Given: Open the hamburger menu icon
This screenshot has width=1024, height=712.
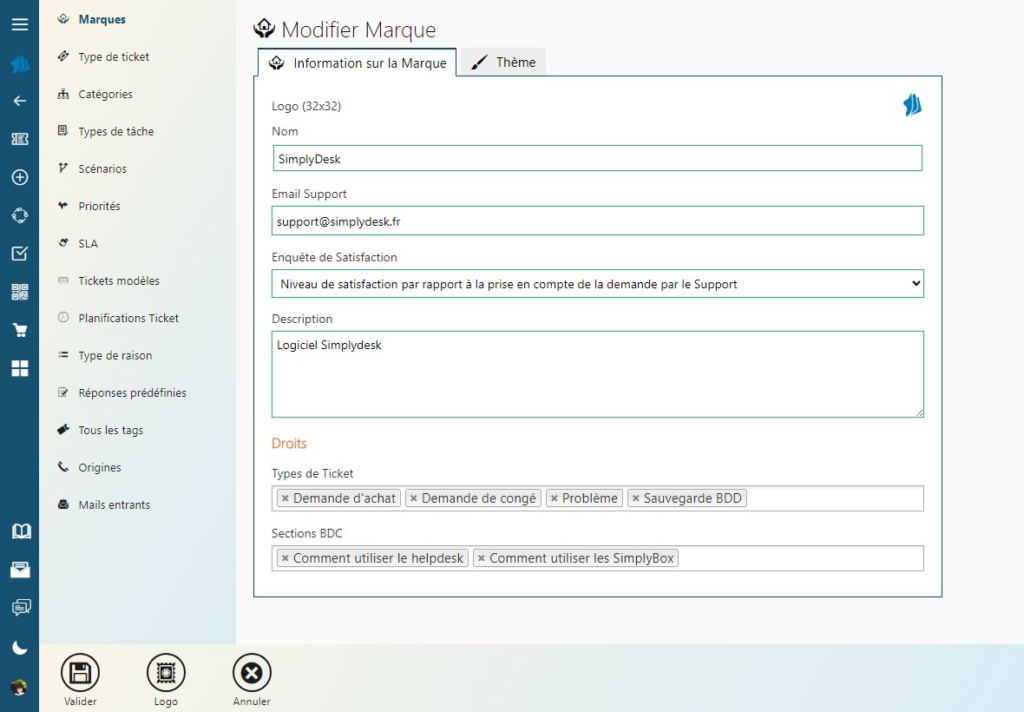Looking at the screenshot, I should pyautogui.click(x=19, y=24).
